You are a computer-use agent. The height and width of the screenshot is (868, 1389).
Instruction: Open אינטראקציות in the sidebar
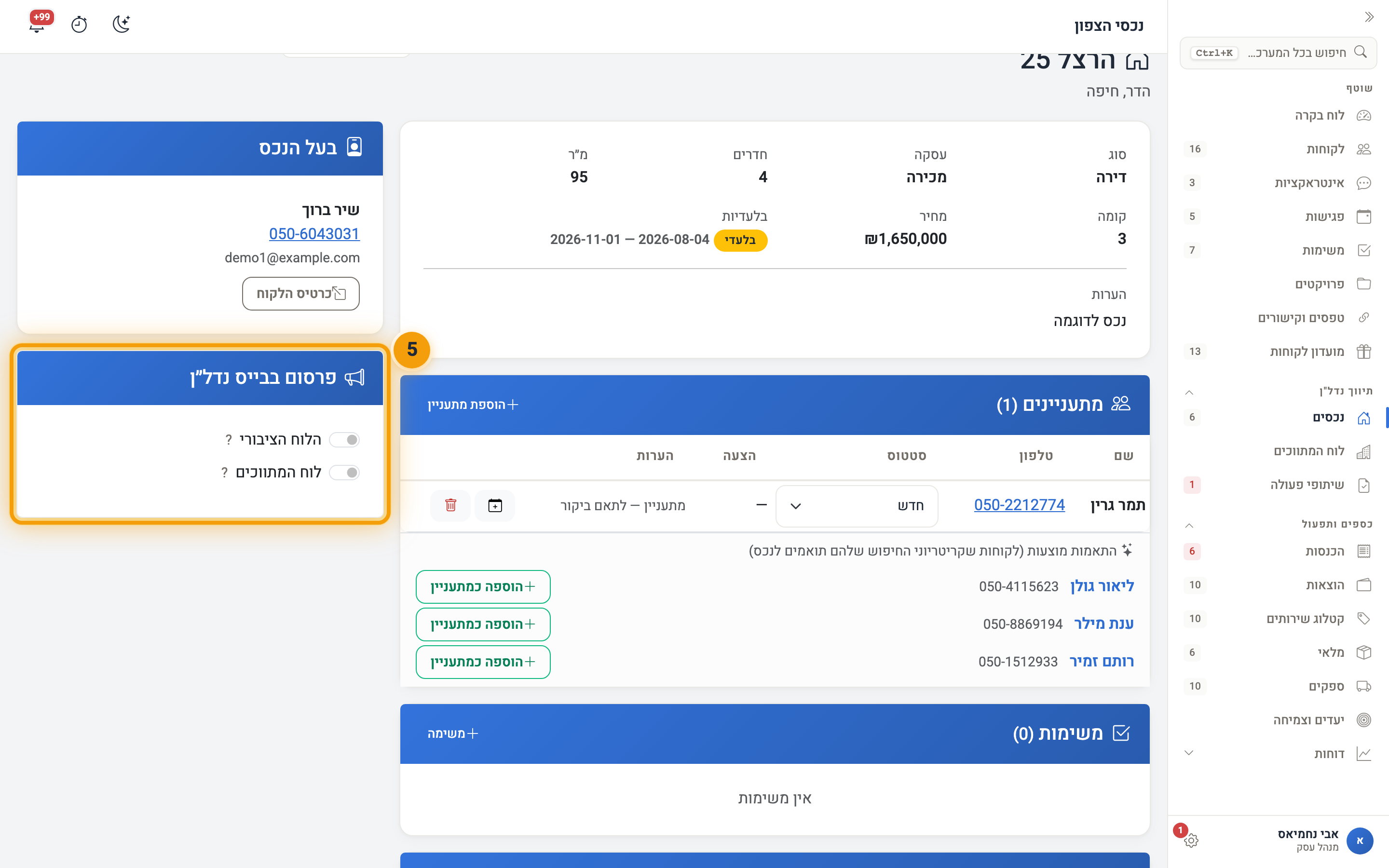pos(1278,183)
